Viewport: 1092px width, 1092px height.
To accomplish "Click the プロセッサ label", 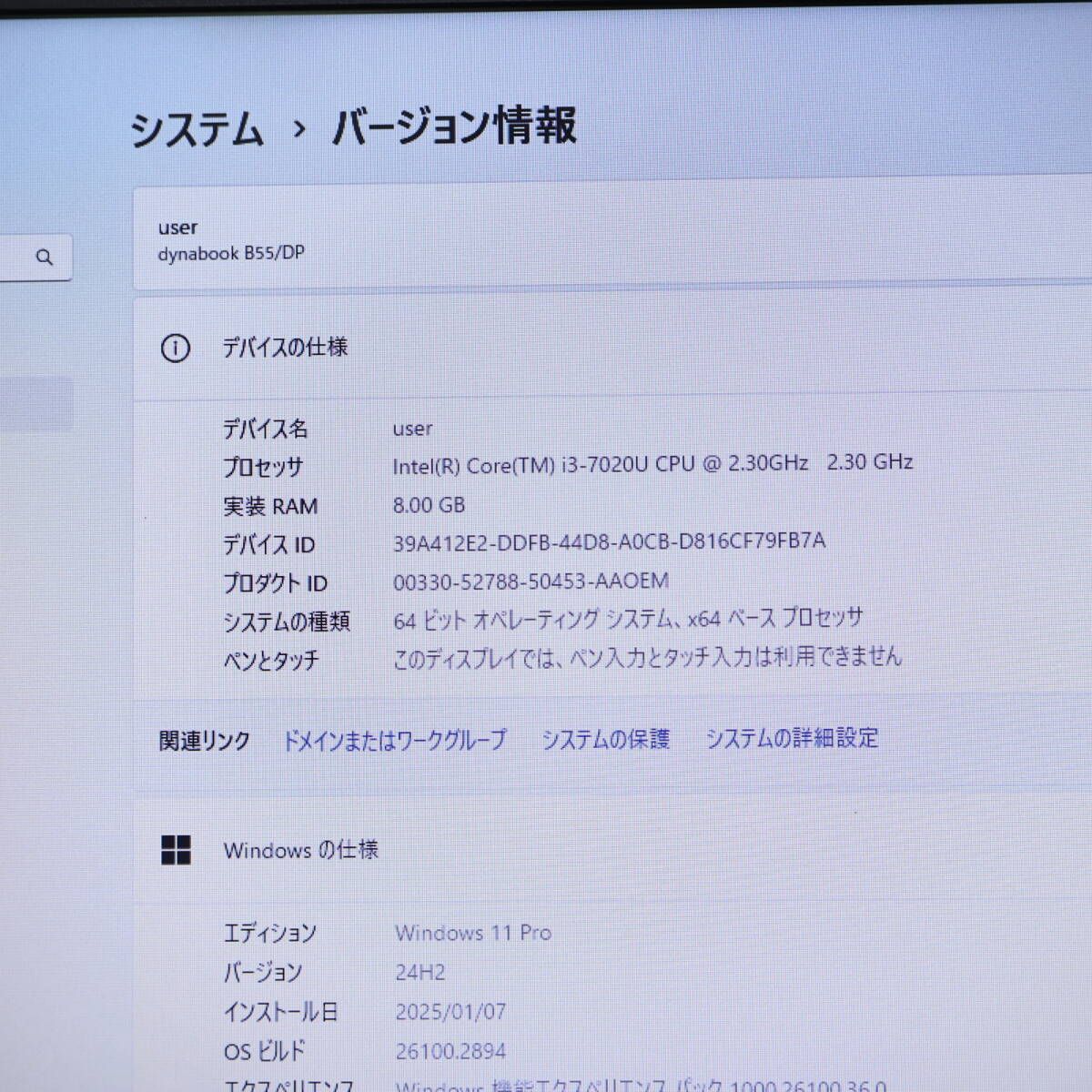I will (x=263, y=467).
